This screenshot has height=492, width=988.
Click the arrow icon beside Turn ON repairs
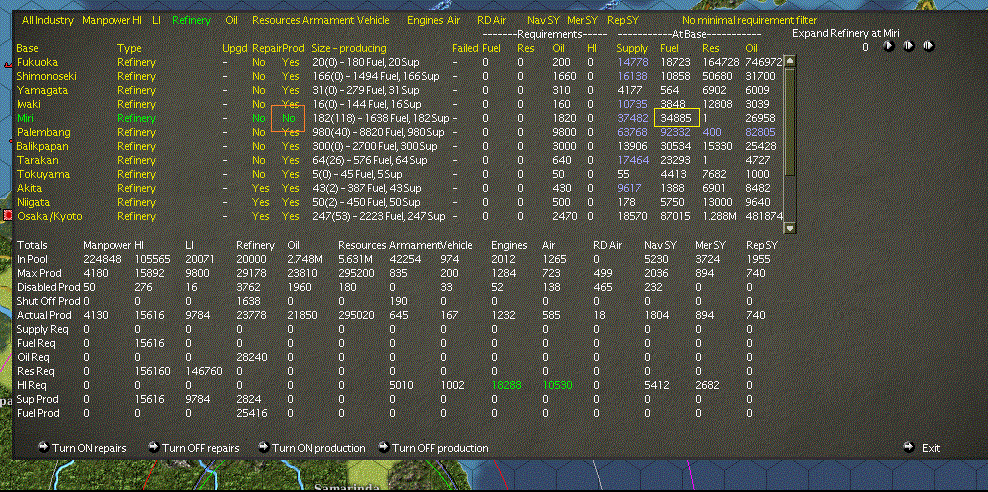(43, 448)
